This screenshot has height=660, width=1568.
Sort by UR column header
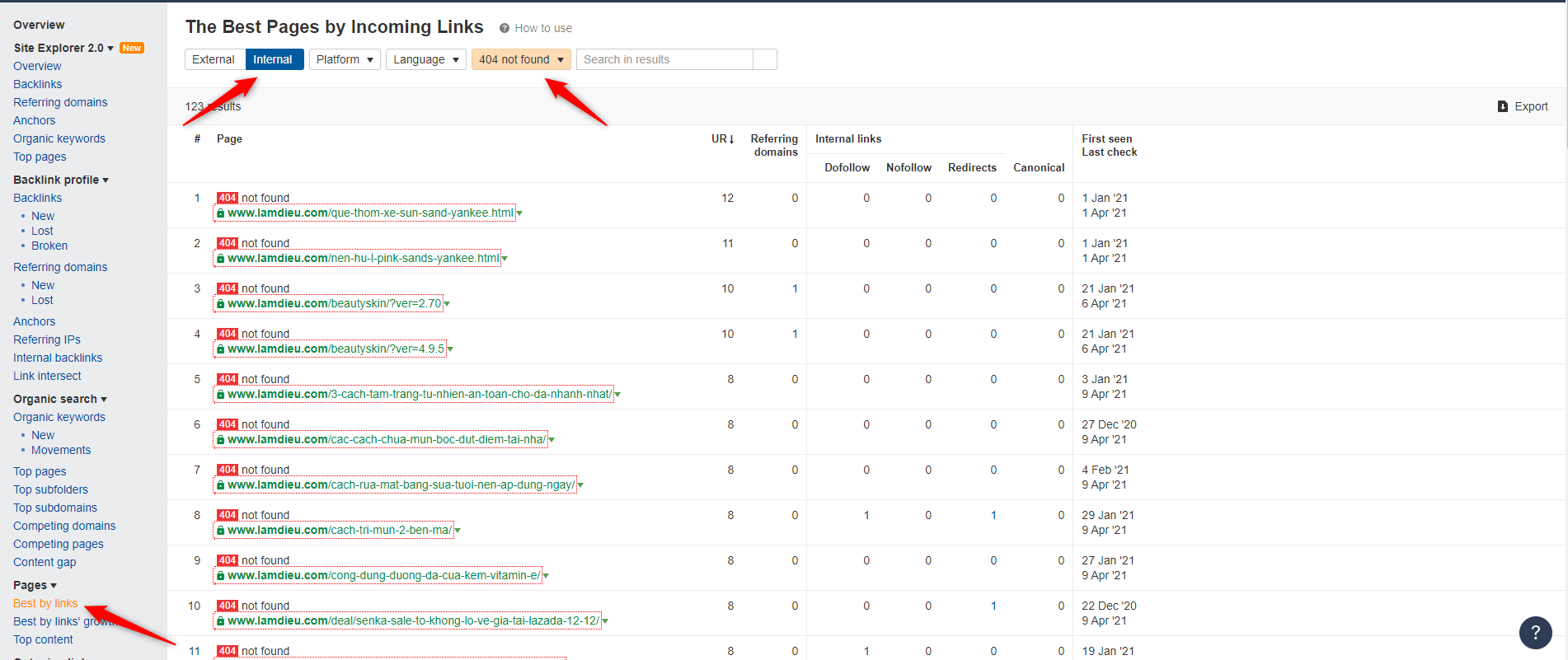(722, 138)
